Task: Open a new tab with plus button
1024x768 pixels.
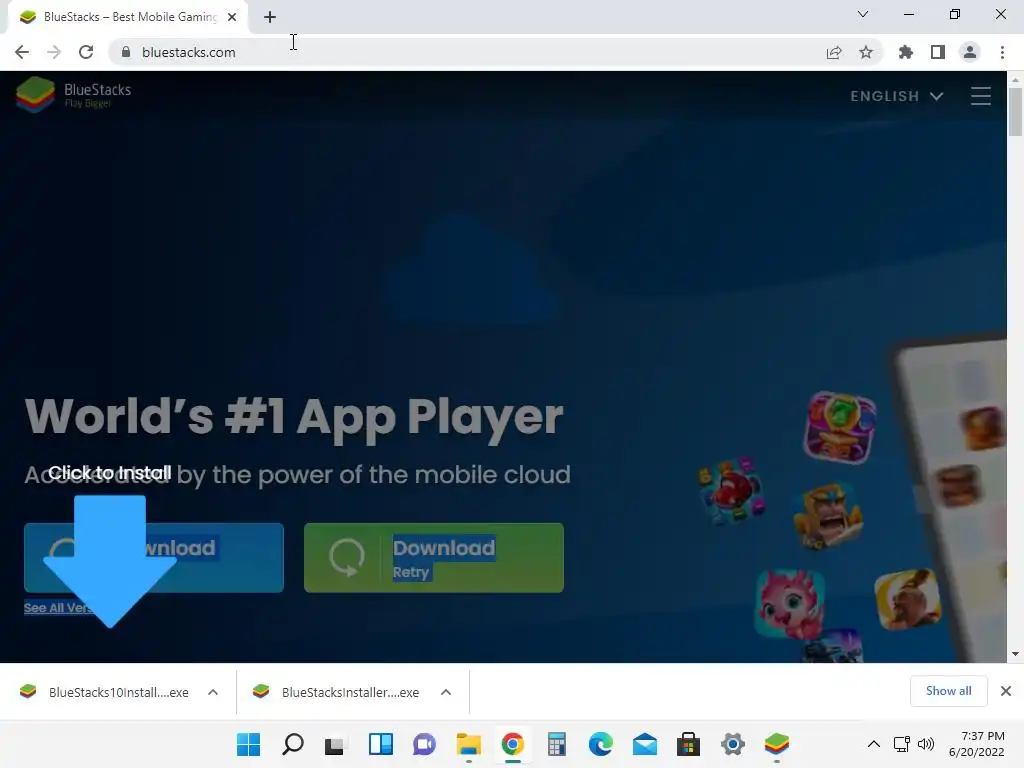Action: pyautogui.click(x=270, y=17)
